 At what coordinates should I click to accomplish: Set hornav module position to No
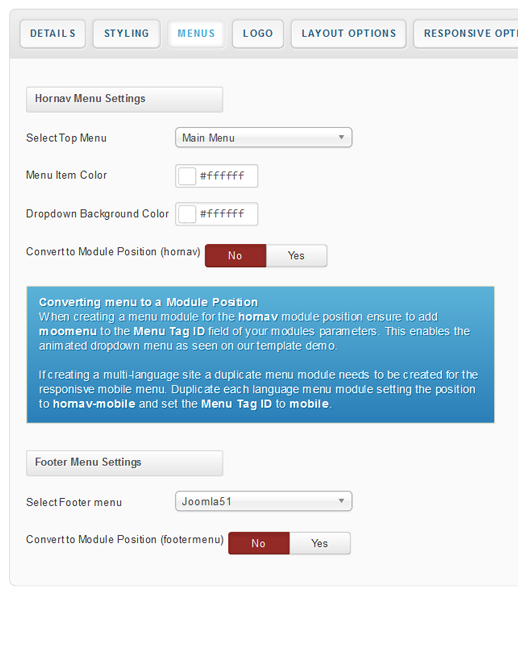(x=236, y=256)
